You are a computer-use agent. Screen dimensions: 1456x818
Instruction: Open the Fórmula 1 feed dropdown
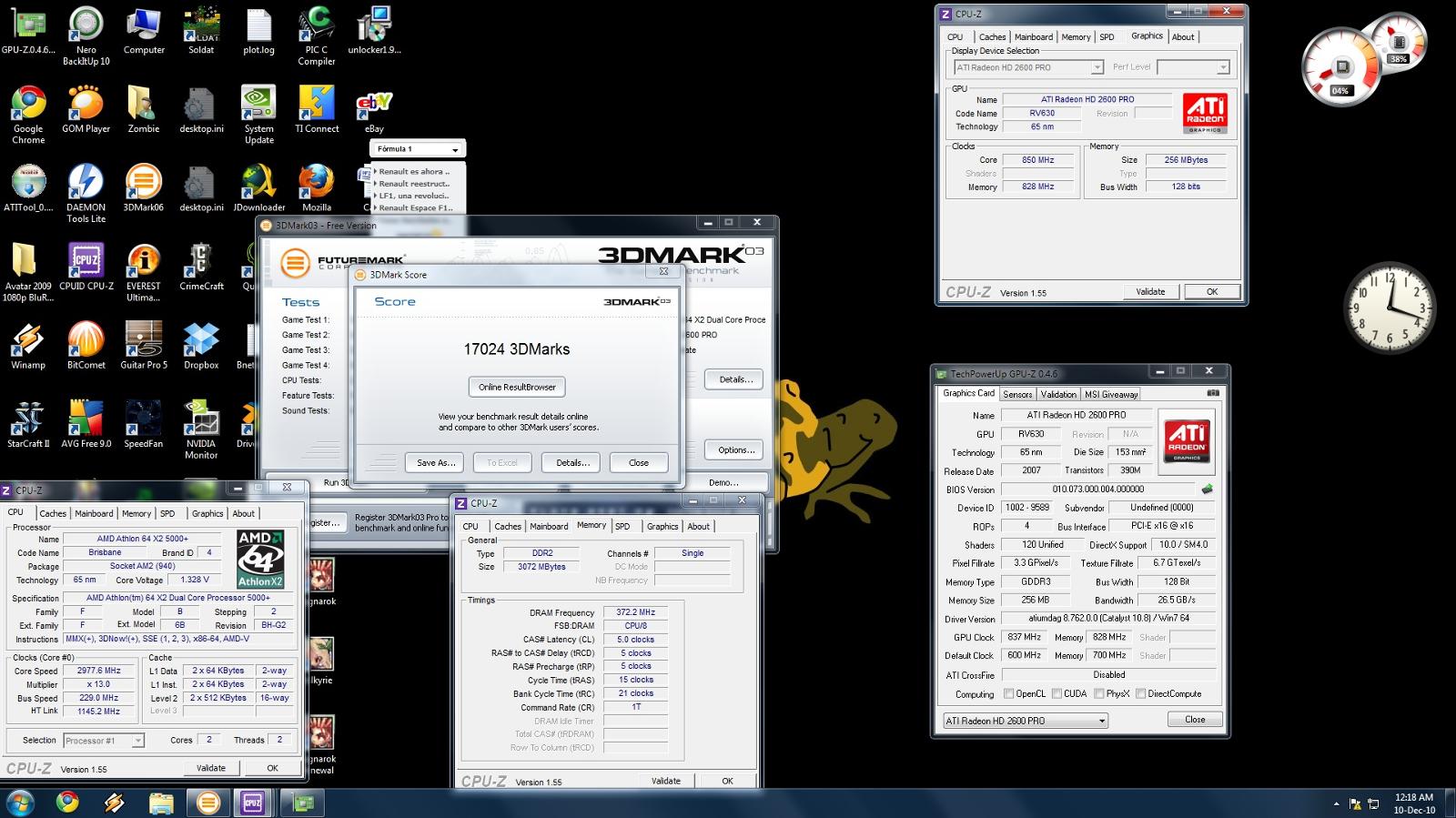click(x=455, y=149)
